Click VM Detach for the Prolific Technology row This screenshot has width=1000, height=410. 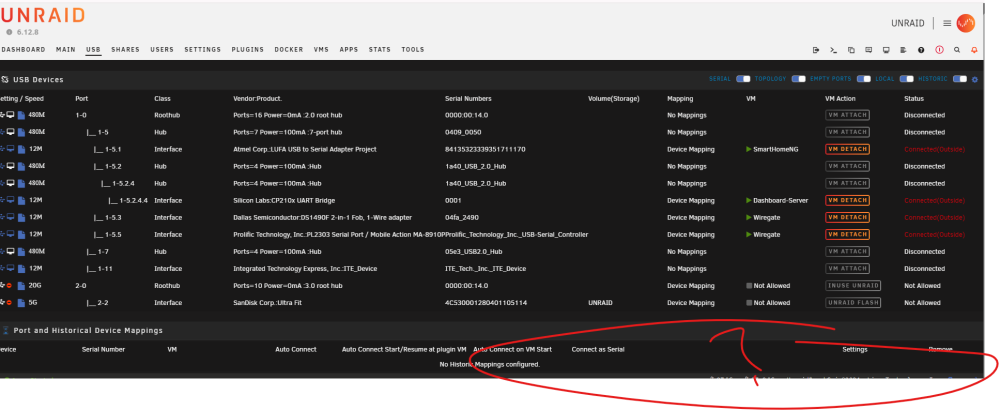847,235
